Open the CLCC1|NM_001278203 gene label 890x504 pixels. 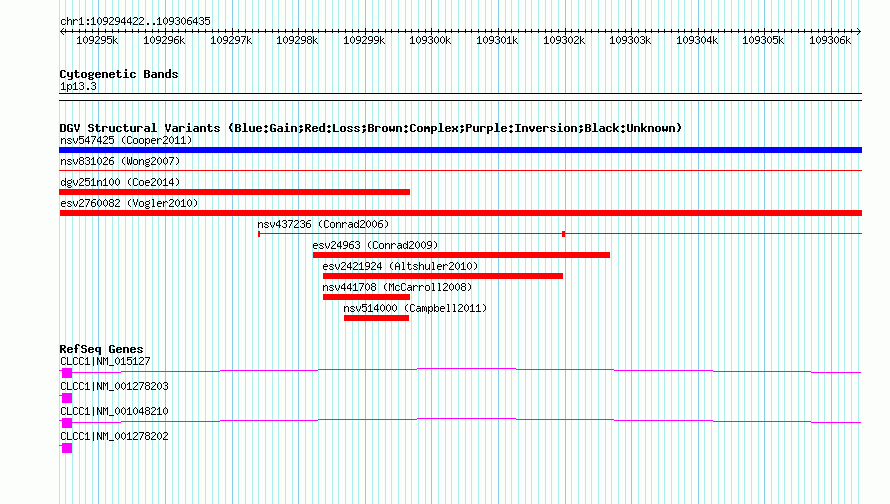(x=114, y=387)
